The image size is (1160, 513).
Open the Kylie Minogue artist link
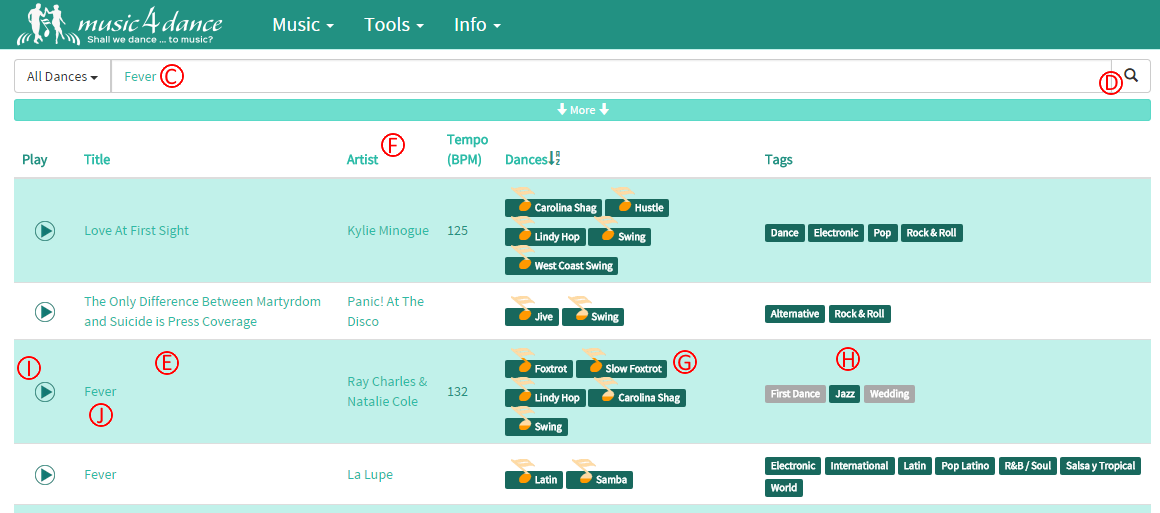[x=387, y=231]
